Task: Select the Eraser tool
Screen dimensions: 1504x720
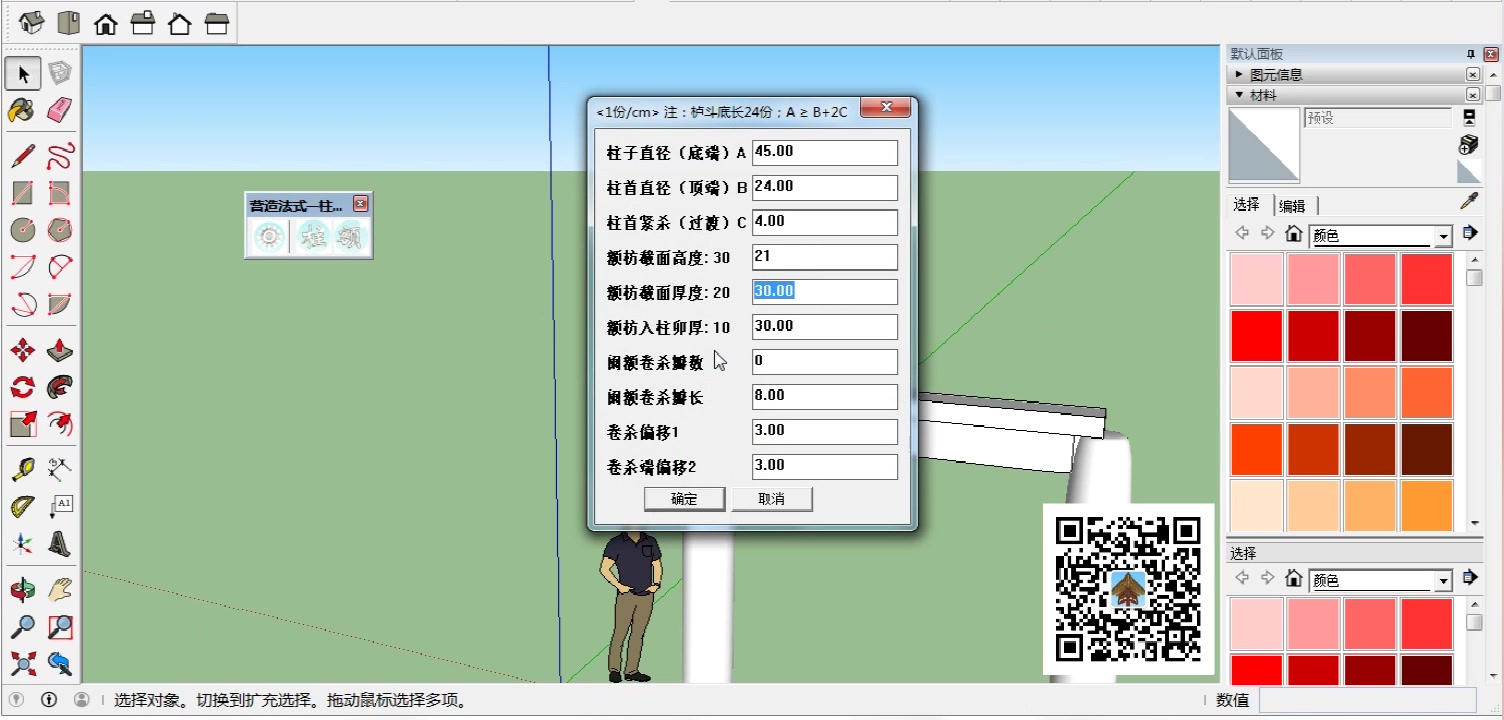Action: pos(60,109)
